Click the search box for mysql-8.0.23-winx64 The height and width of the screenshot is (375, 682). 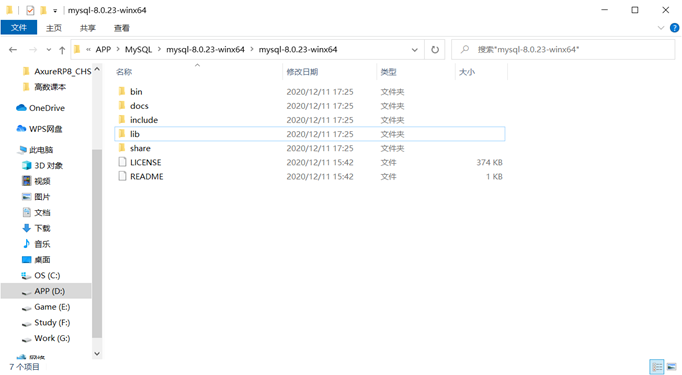(563, 50)
